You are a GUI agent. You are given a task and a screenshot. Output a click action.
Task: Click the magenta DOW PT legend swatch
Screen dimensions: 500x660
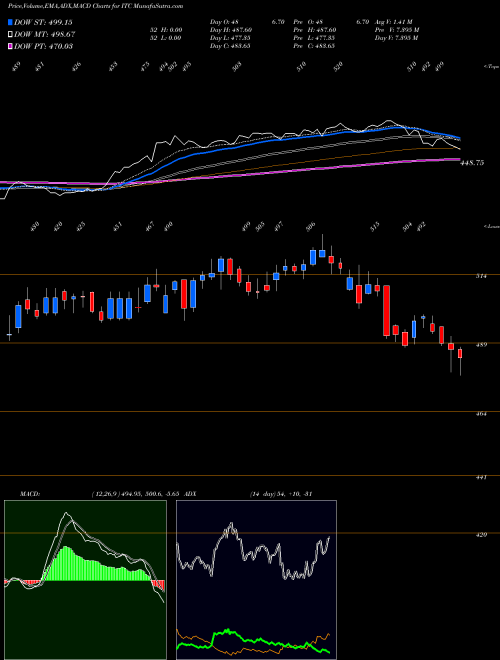[x=10, y=46]
